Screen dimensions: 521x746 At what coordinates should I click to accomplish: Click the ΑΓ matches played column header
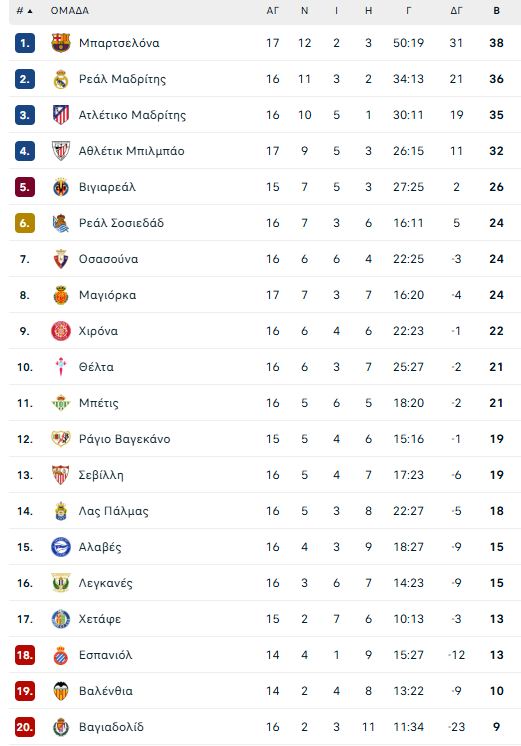(272, 10)
